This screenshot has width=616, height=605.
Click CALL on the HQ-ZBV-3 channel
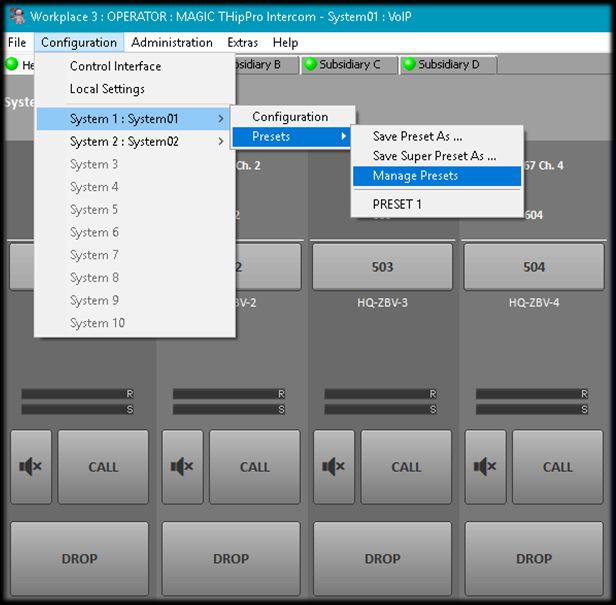pos(406,467)
